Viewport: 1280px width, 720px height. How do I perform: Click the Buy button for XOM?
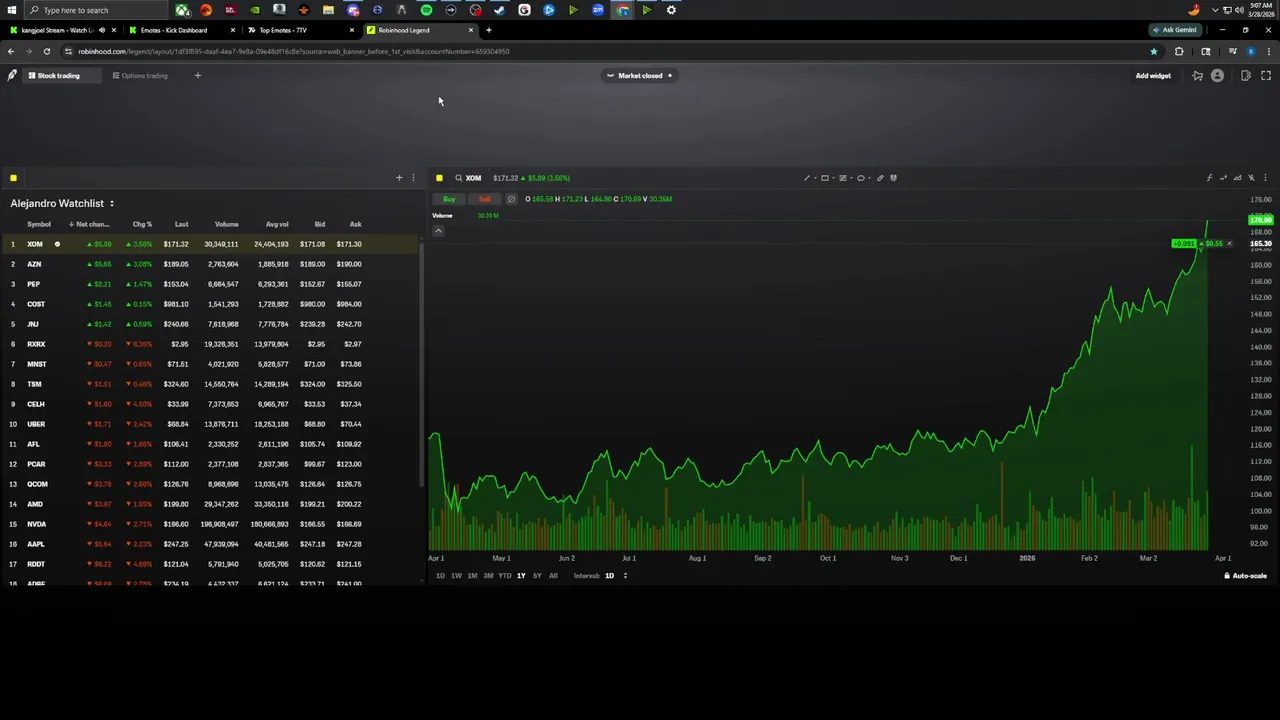[x=449, y=199]
